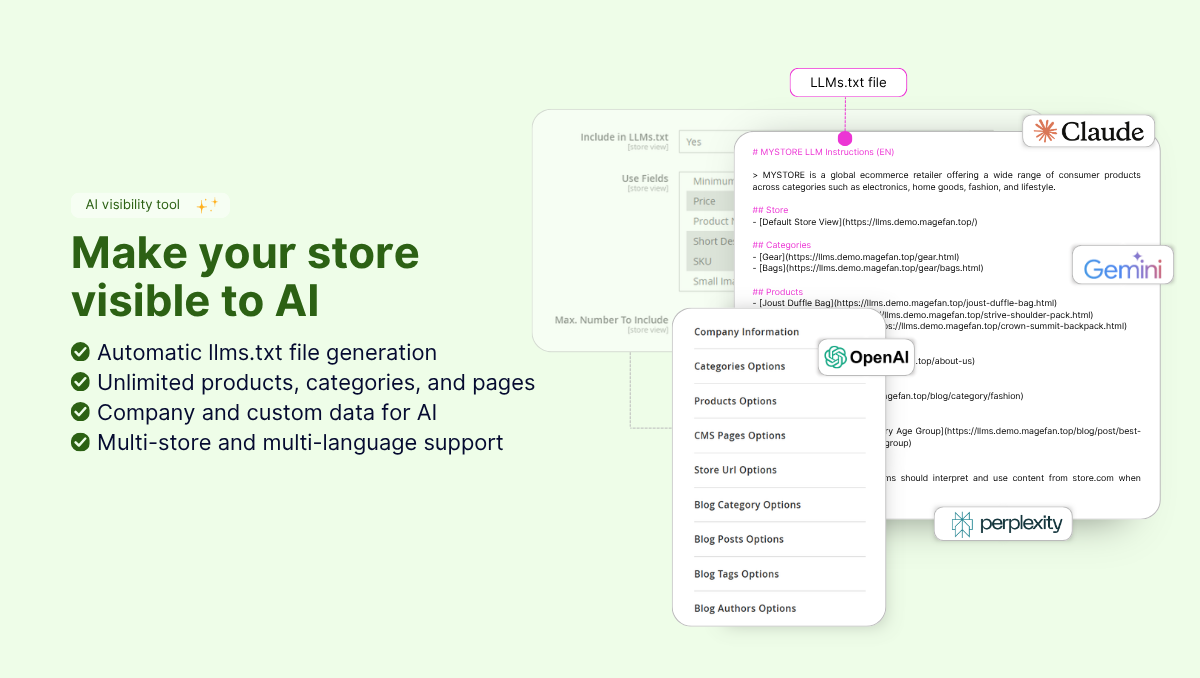This screenshot has width=1200, height=678.
Task: Click the Include in LLMs.txt label
Action: coord(624,137)
